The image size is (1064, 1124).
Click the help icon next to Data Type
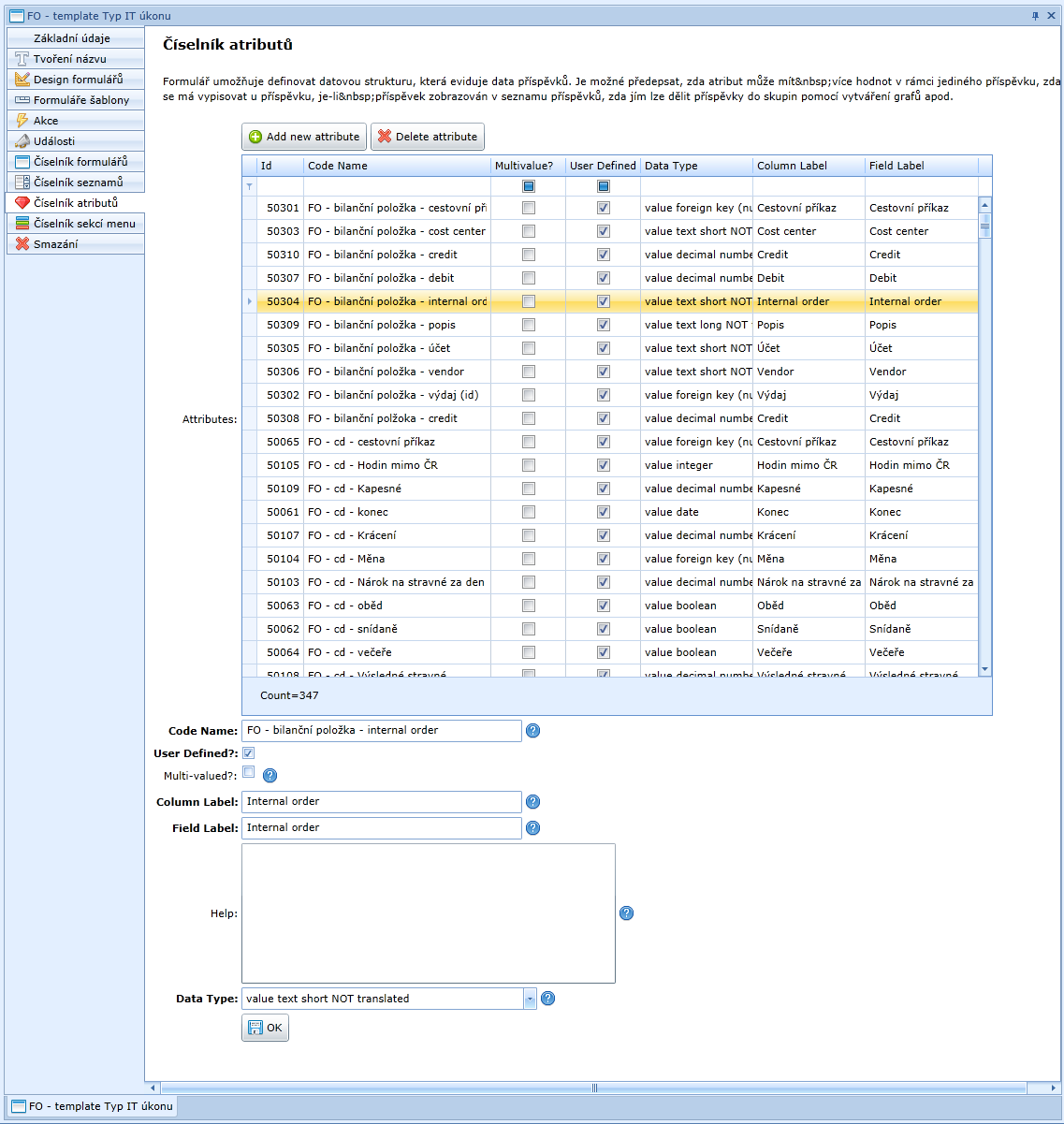pos(547,999)
